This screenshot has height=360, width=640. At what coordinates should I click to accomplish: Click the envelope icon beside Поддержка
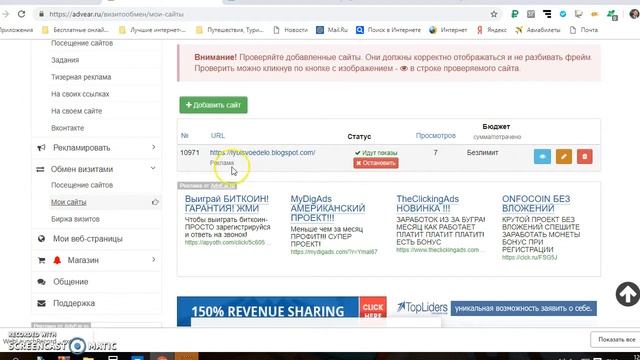[41, 303]
